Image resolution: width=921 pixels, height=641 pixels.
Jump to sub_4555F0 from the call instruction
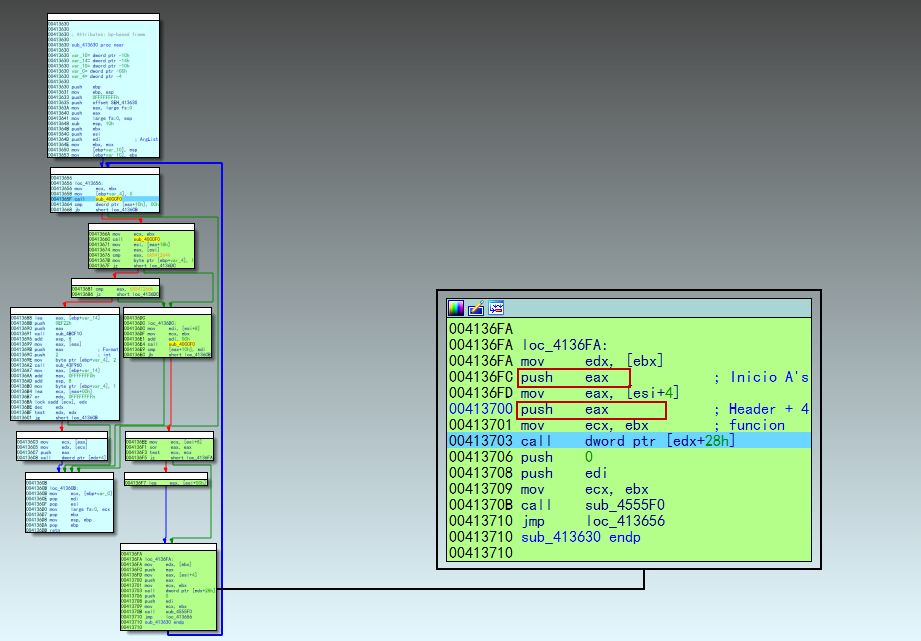626,505
